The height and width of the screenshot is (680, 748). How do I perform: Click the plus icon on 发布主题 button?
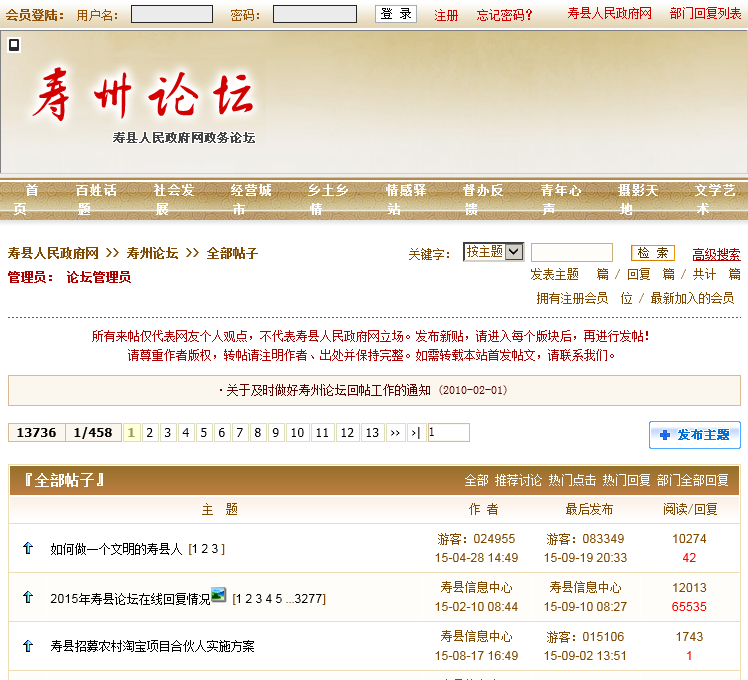pyautogui.click(x=665, y=435)
